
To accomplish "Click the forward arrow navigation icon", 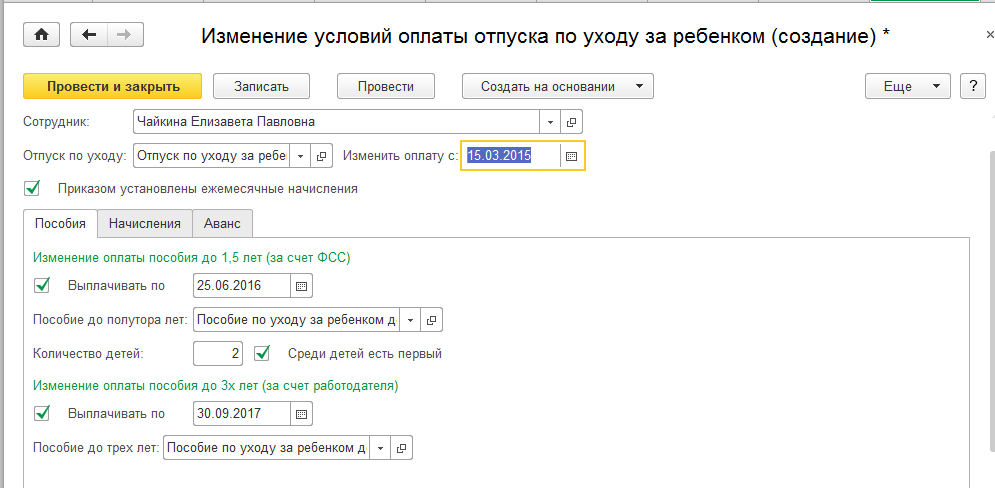I will click(124, 35).
